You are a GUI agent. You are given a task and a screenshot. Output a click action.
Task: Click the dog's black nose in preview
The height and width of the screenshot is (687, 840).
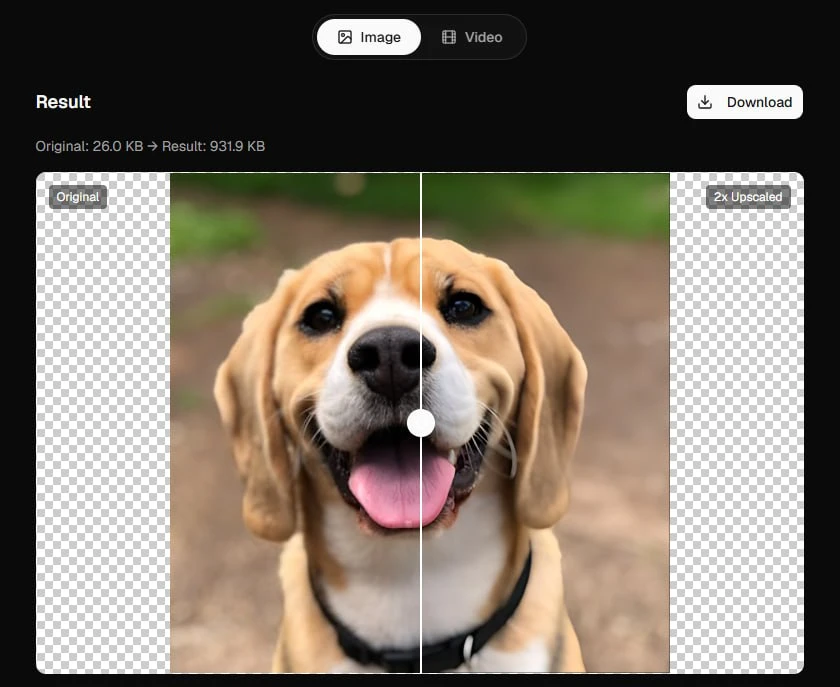[x=391, y=362]
